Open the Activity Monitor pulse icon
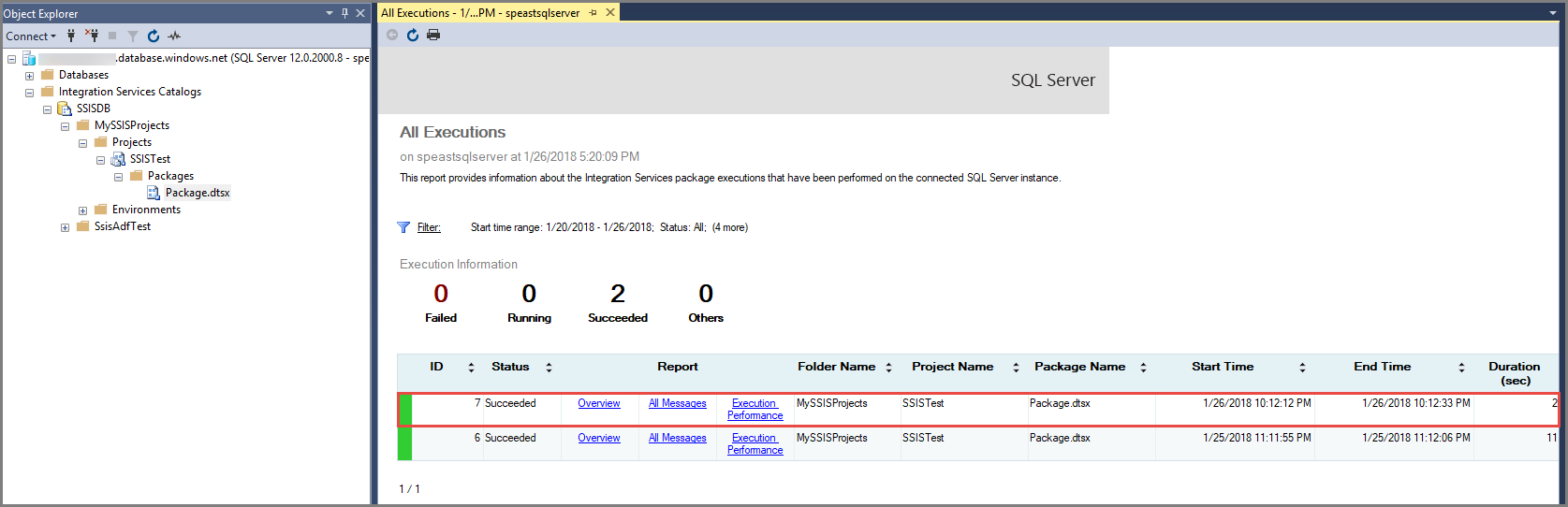This screenshot has height=507, width=1568. click(174, 36)
